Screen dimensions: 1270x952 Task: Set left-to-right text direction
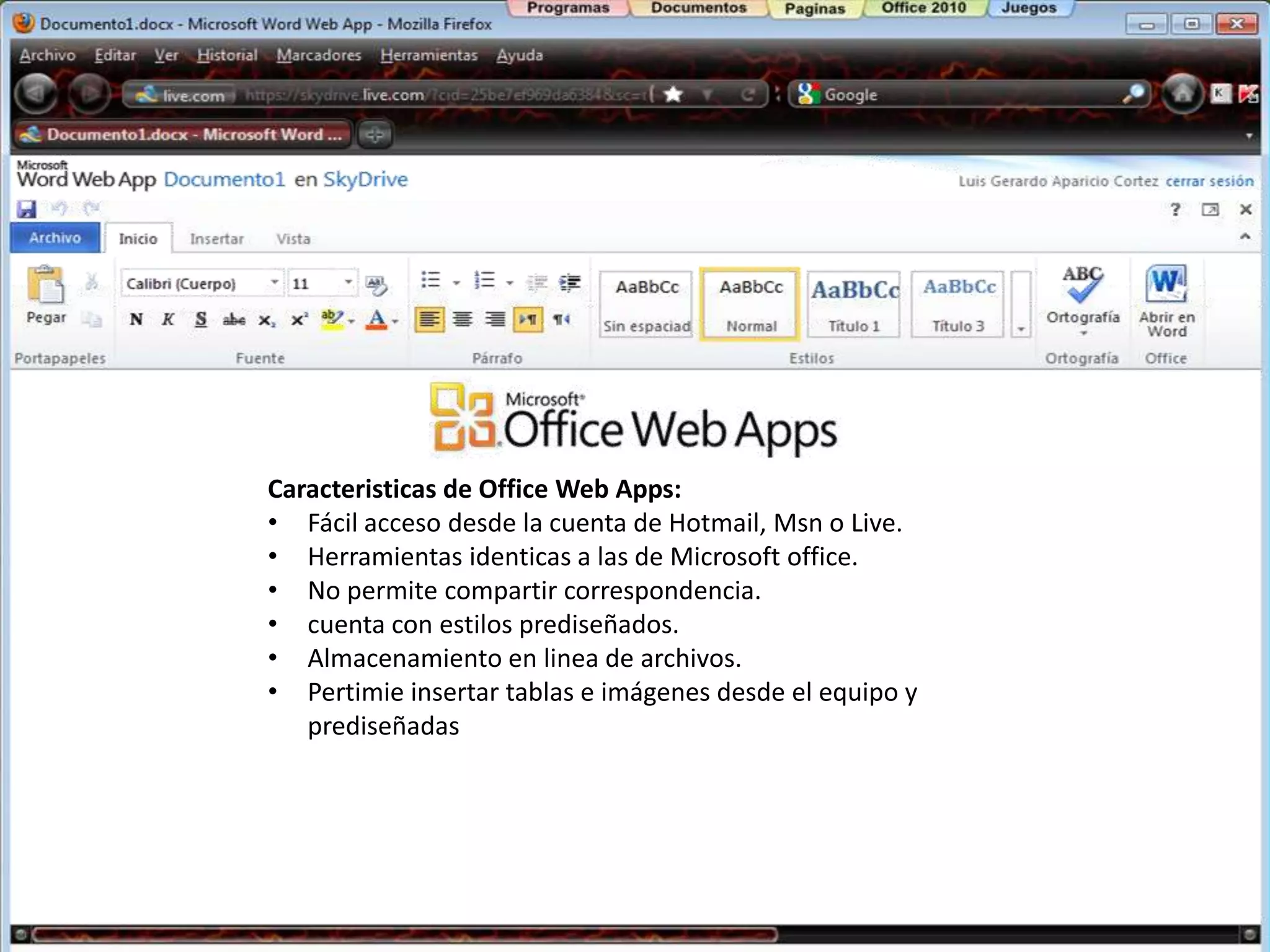tap(528, 319)
